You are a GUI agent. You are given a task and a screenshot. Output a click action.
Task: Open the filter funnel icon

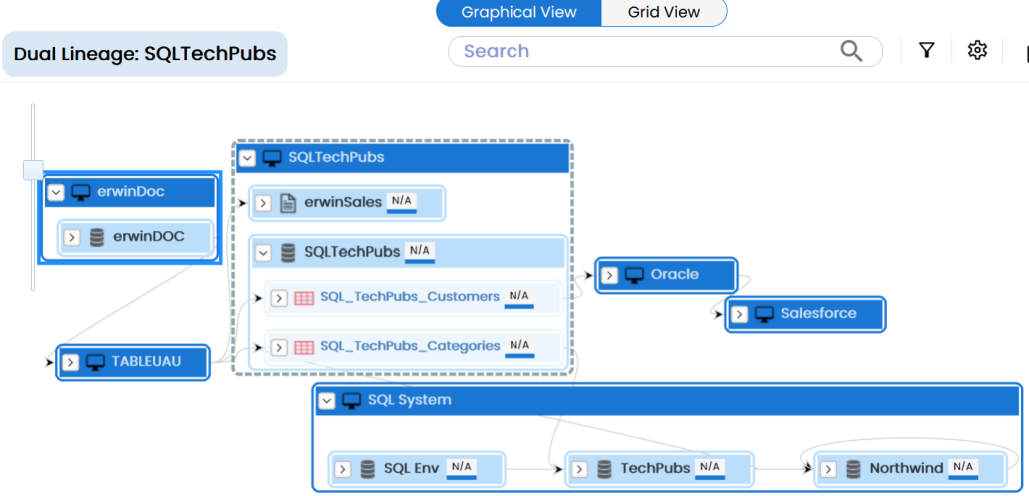(926, 51)
